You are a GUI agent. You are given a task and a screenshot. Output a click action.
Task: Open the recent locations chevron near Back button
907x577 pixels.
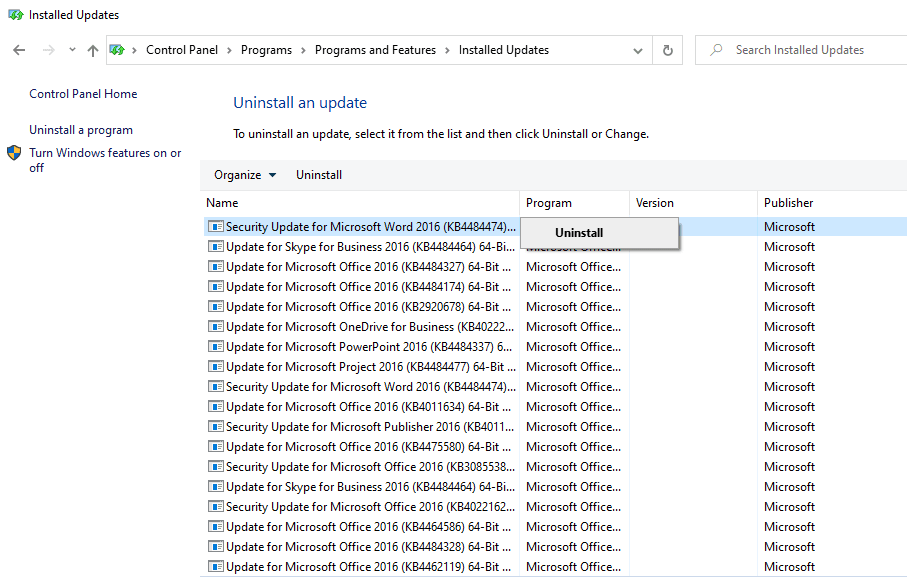pos(71,49)
